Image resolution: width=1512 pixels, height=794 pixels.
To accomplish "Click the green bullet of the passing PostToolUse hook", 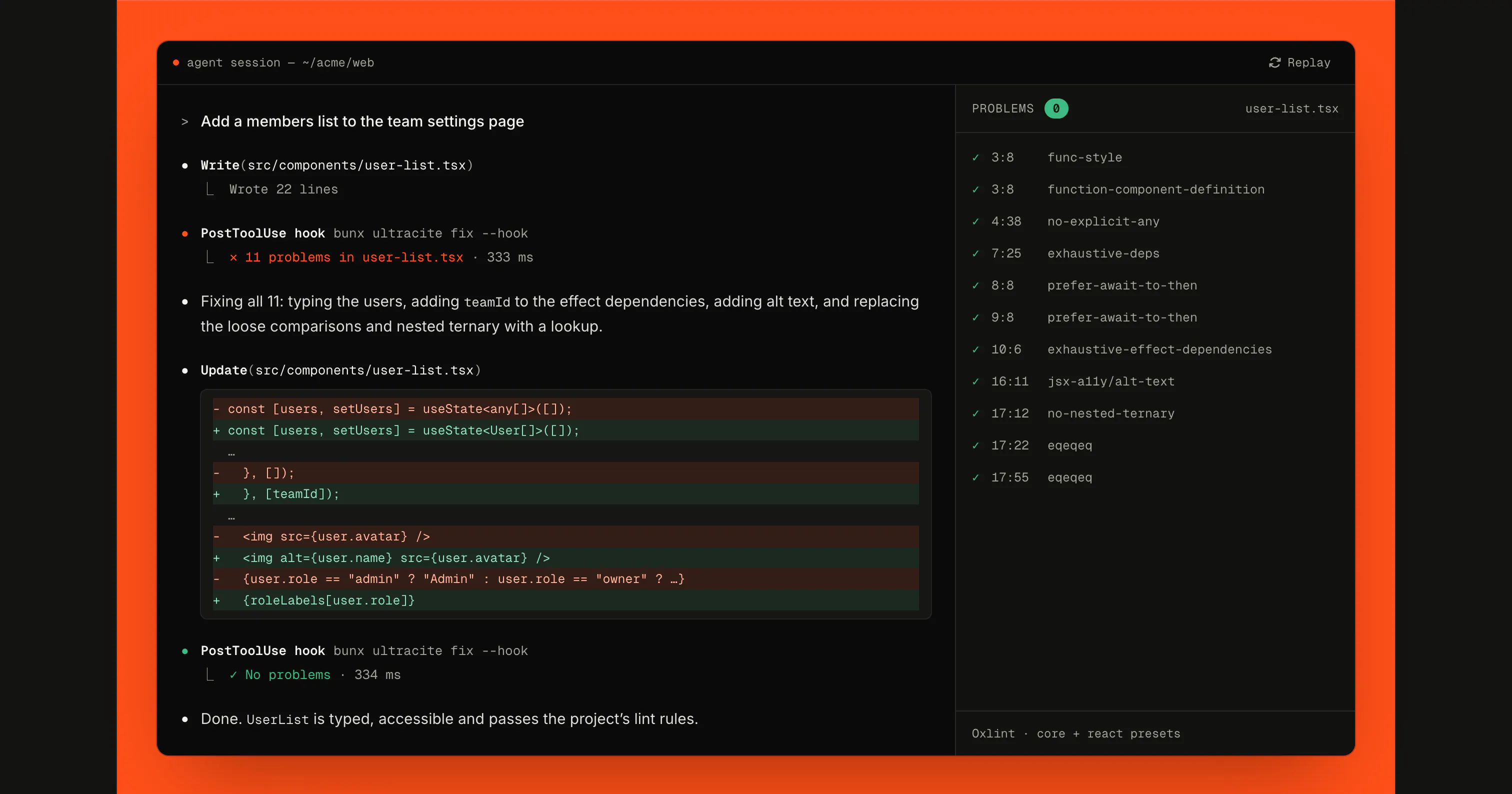I will [185, 651].
